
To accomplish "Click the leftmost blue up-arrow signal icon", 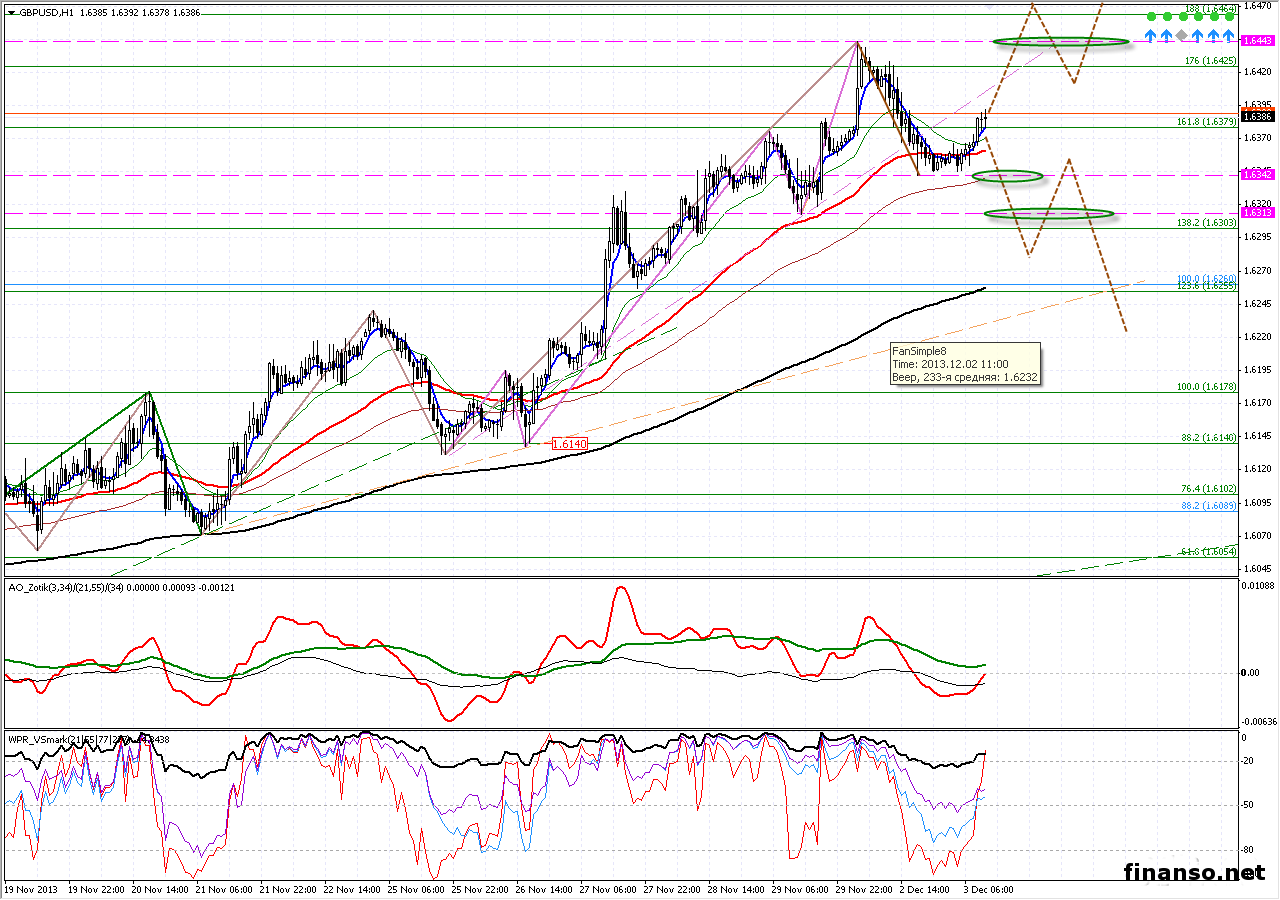I will pos(1150,36).
